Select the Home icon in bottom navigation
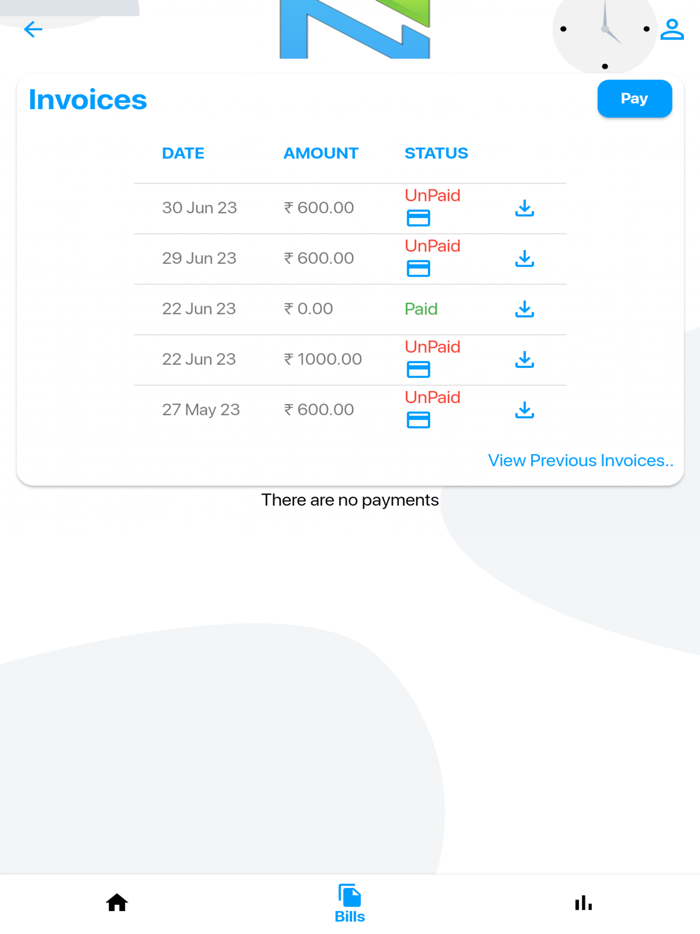The width and height of the screenshot is (700, 934). (117, 902)
